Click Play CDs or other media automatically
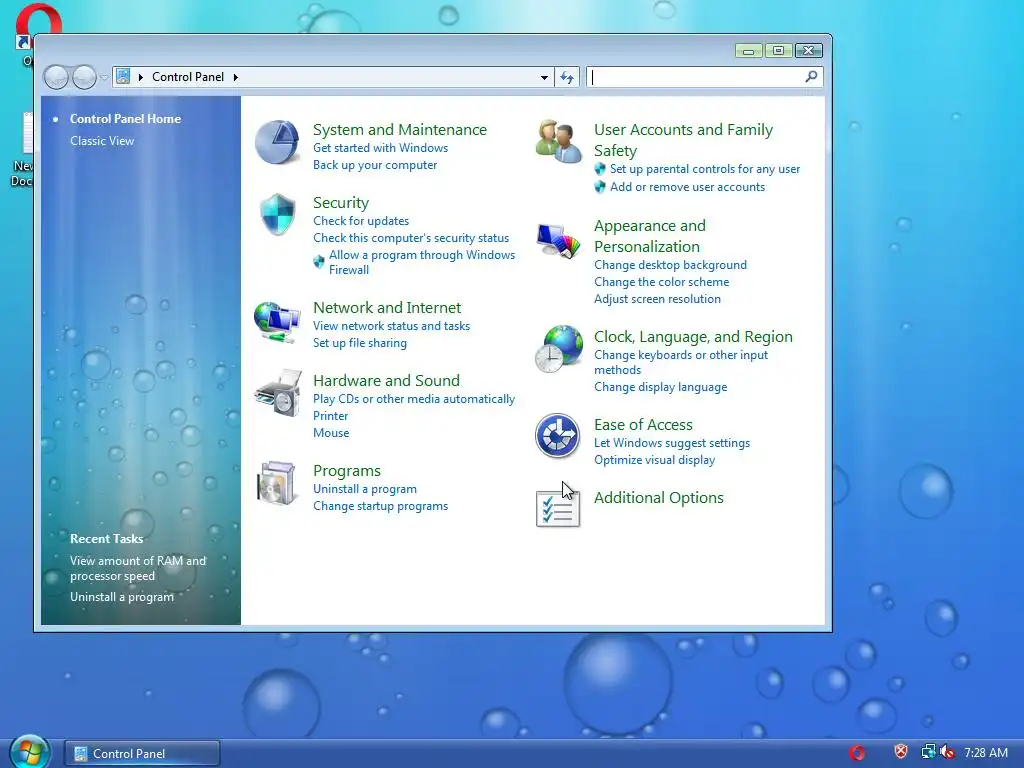This screenshot has width=1024, height=768. coord(414,398)
